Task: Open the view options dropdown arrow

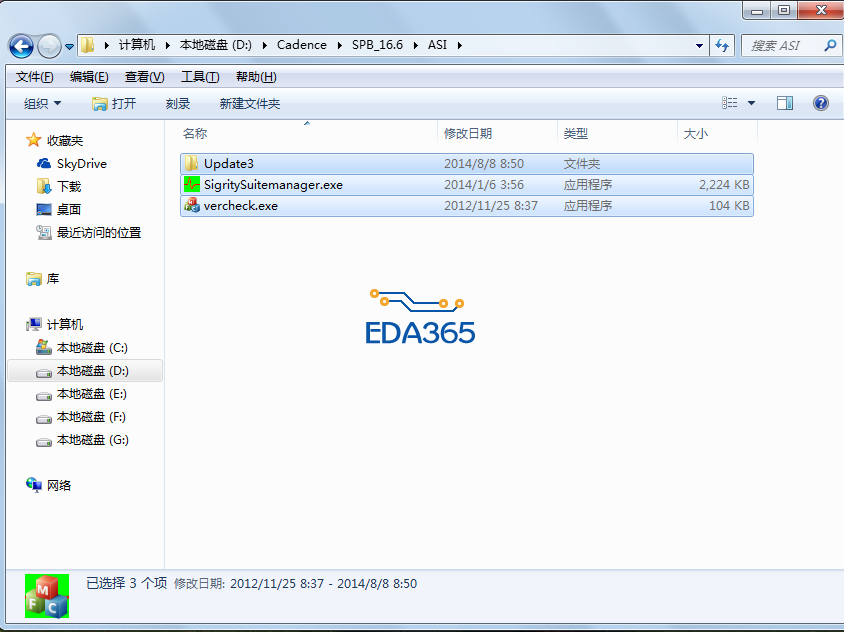Action: (x=751, y=103)
